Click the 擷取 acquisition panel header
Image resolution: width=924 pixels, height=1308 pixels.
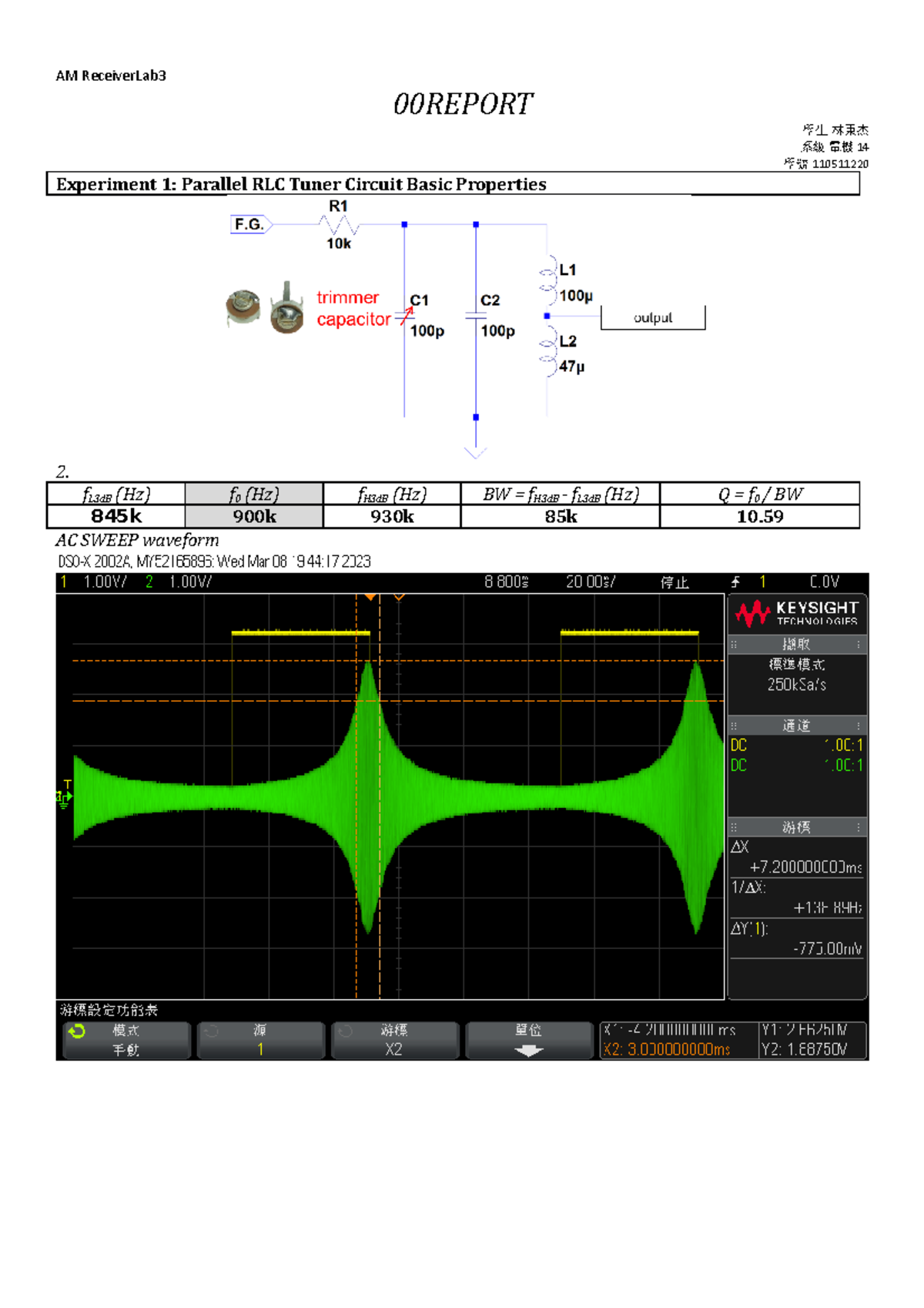797,644
